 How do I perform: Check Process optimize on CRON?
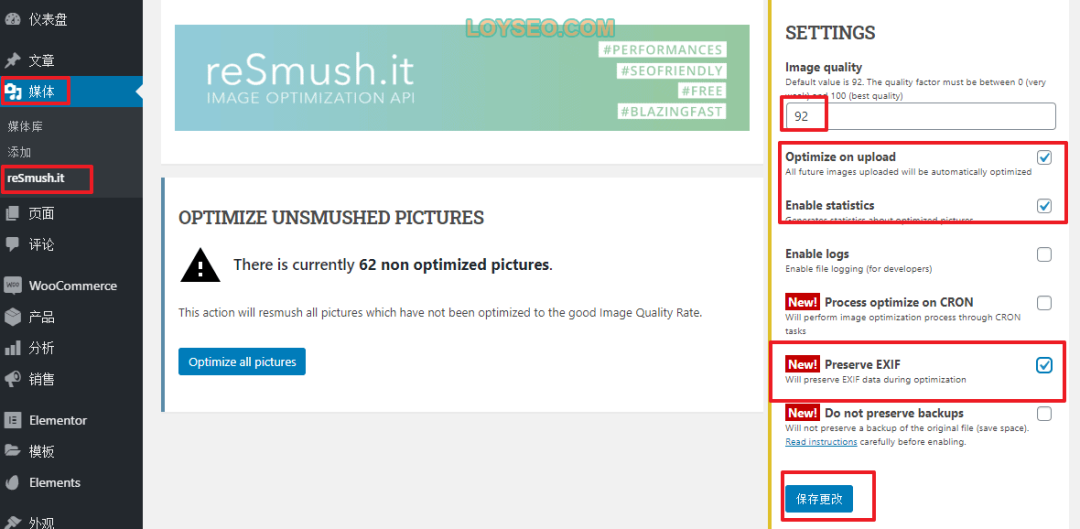1044,303
